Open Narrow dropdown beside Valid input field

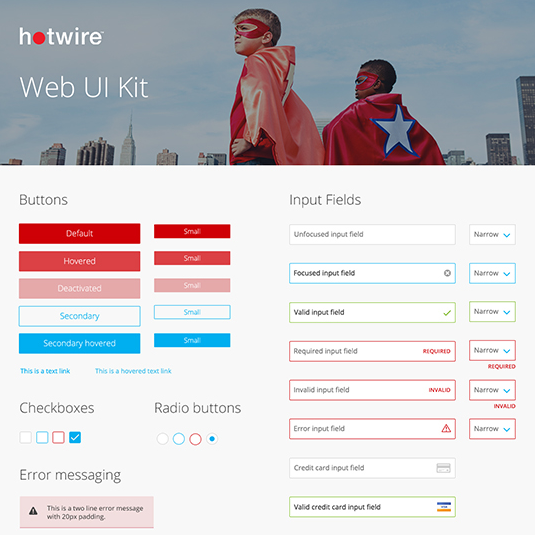coord(492,312)
